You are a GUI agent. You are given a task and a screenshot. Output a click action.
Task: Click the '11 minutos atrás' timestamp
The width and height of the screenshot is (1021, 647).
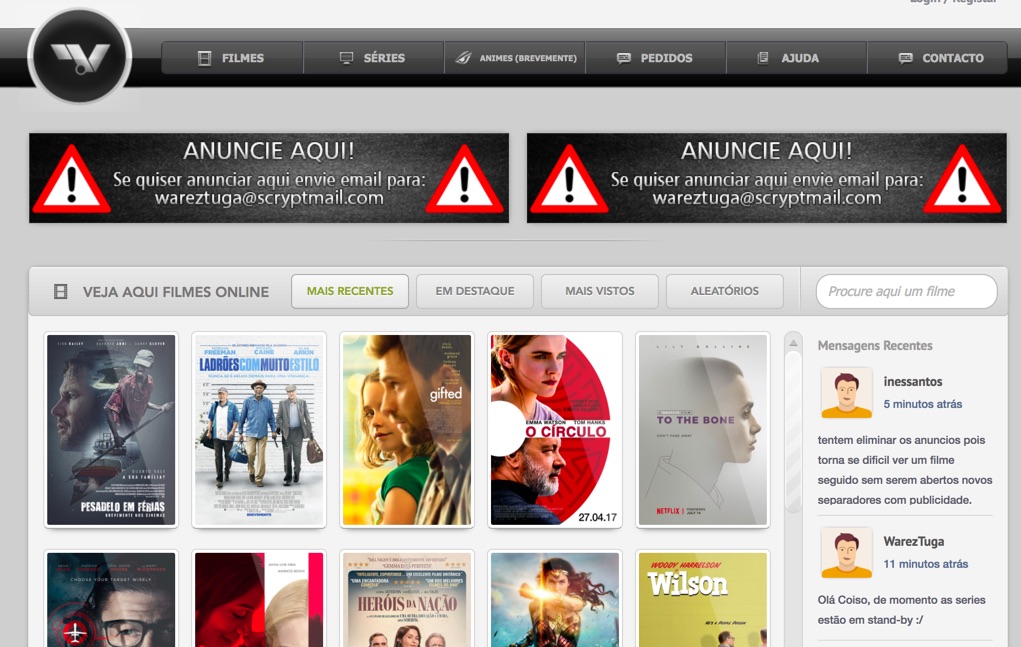click(925, 564)
